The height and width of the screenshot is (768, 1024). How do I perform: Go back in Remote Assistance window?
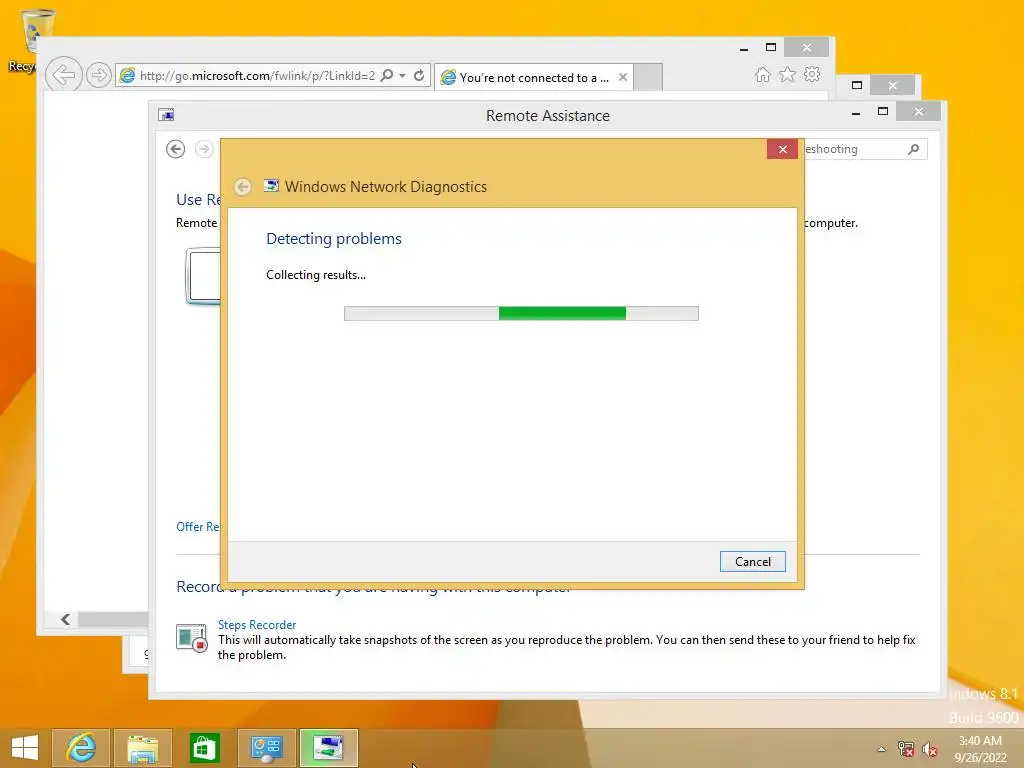[x=176, y=150]
